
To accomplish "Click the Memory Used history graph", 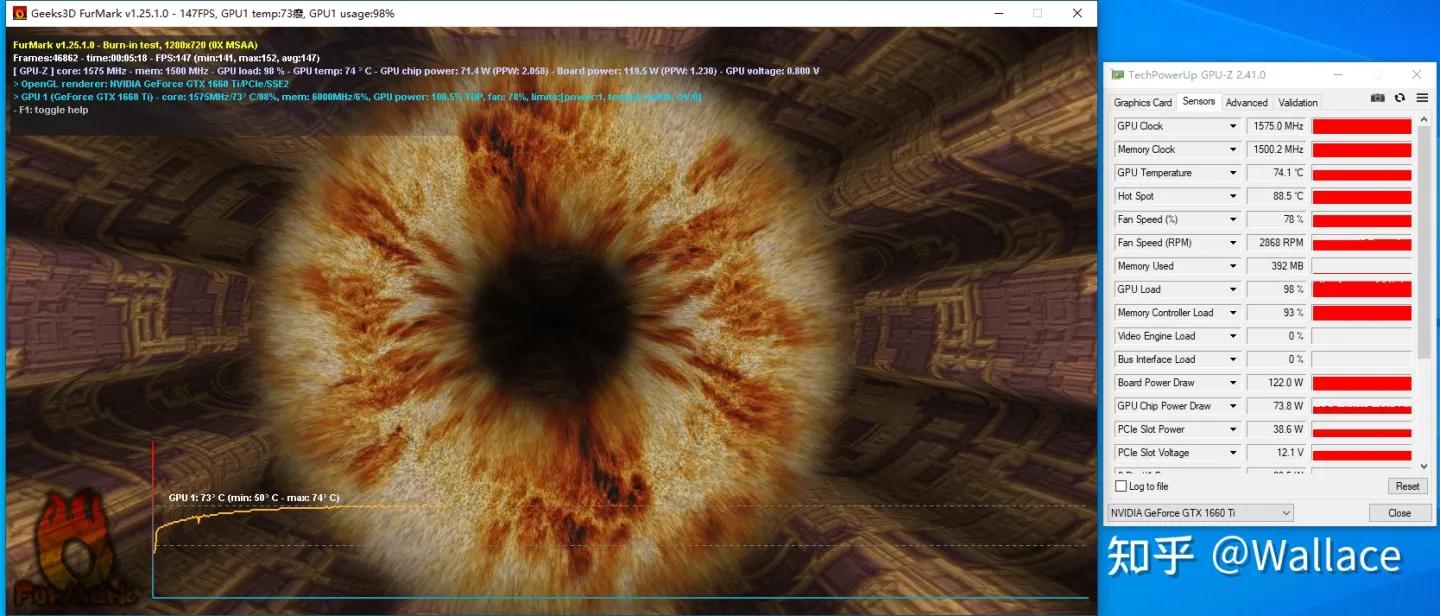I will click(x=1361, y=266).
